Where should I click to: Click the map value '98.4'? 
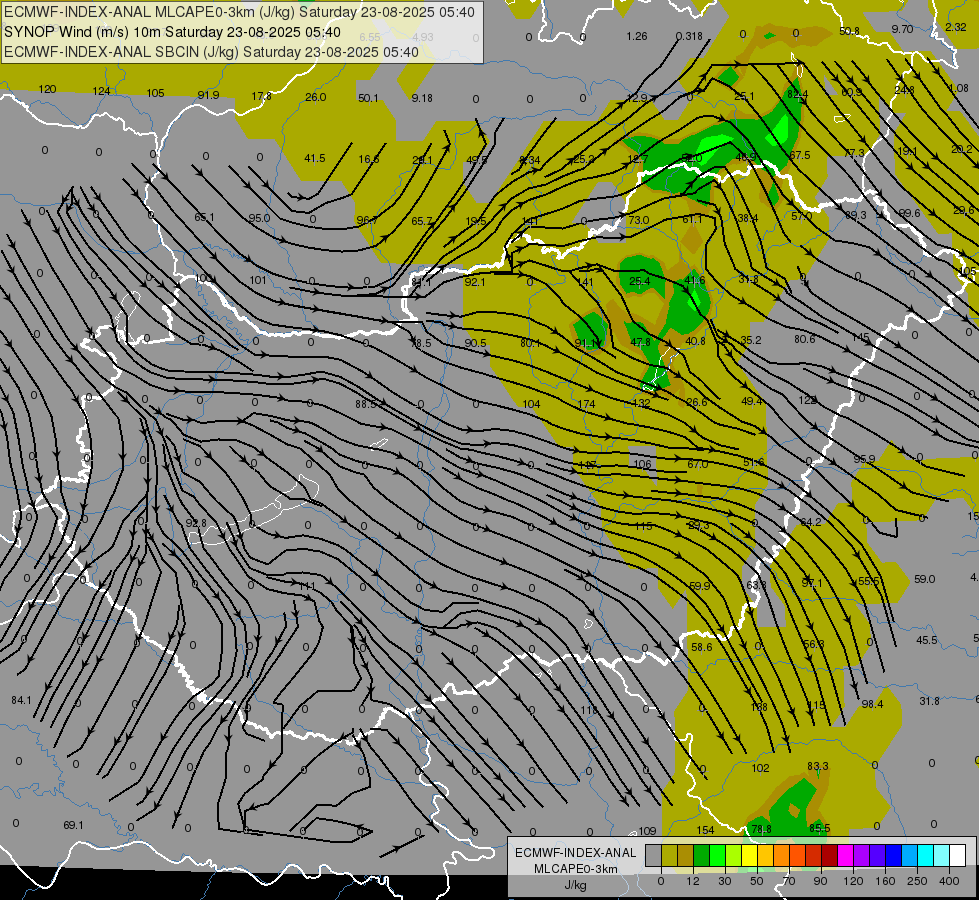[x=873, y=704]
